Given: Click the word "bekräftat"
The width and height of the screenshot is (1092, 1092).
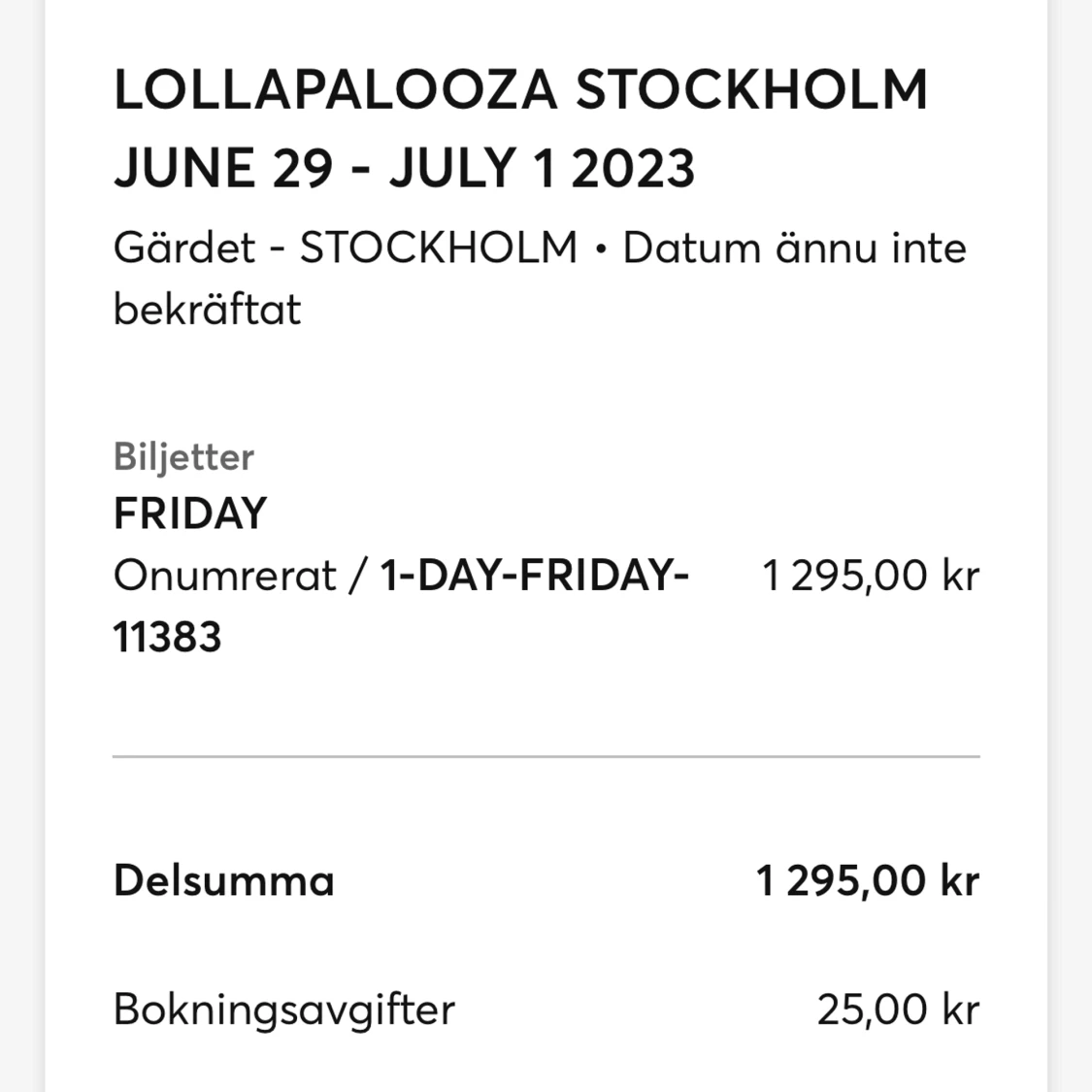Looking at the screenshot, I should pyautogui.click(x=207, y=310).
